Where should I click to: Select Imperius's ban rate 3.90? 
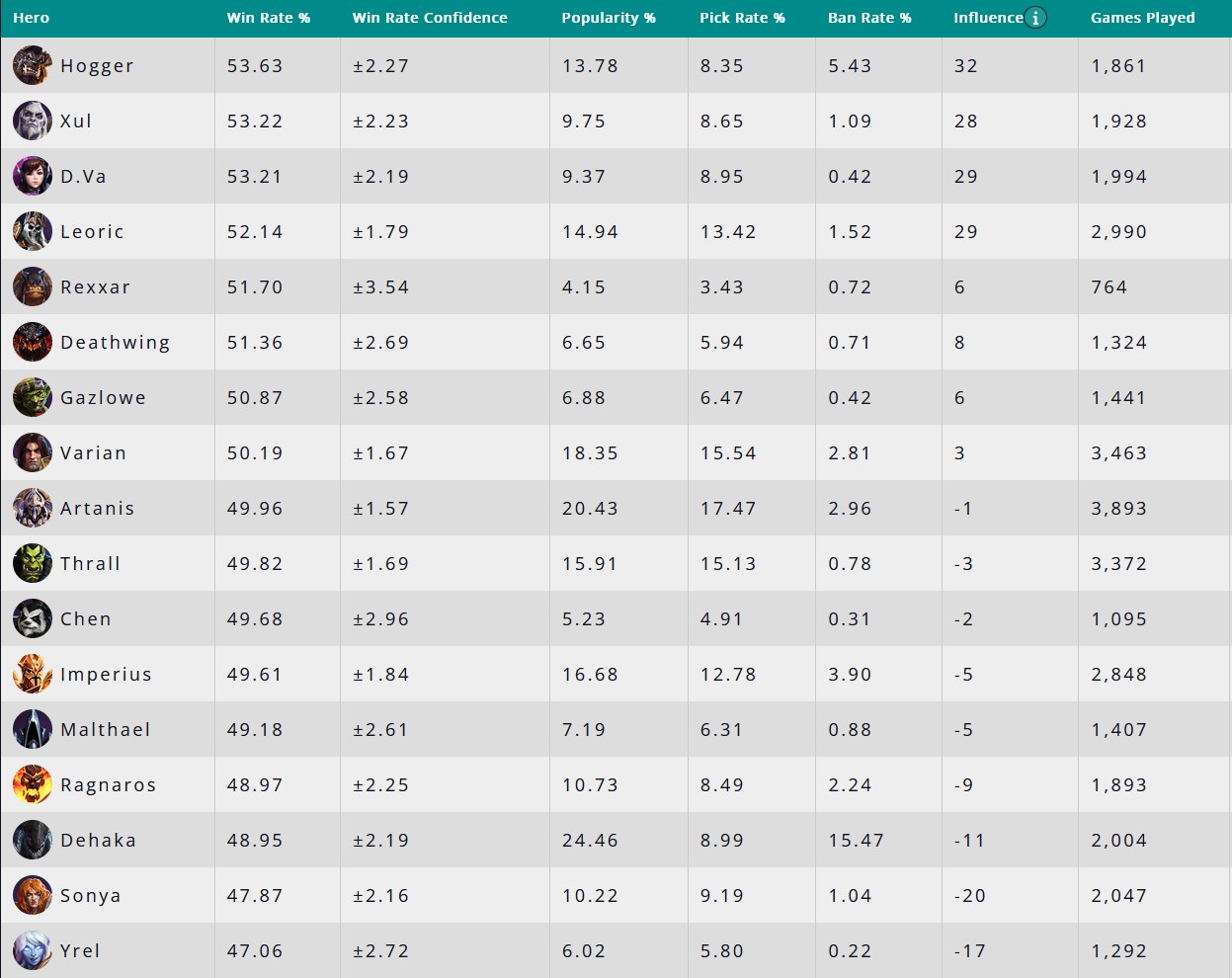click(x=850, y=675)
